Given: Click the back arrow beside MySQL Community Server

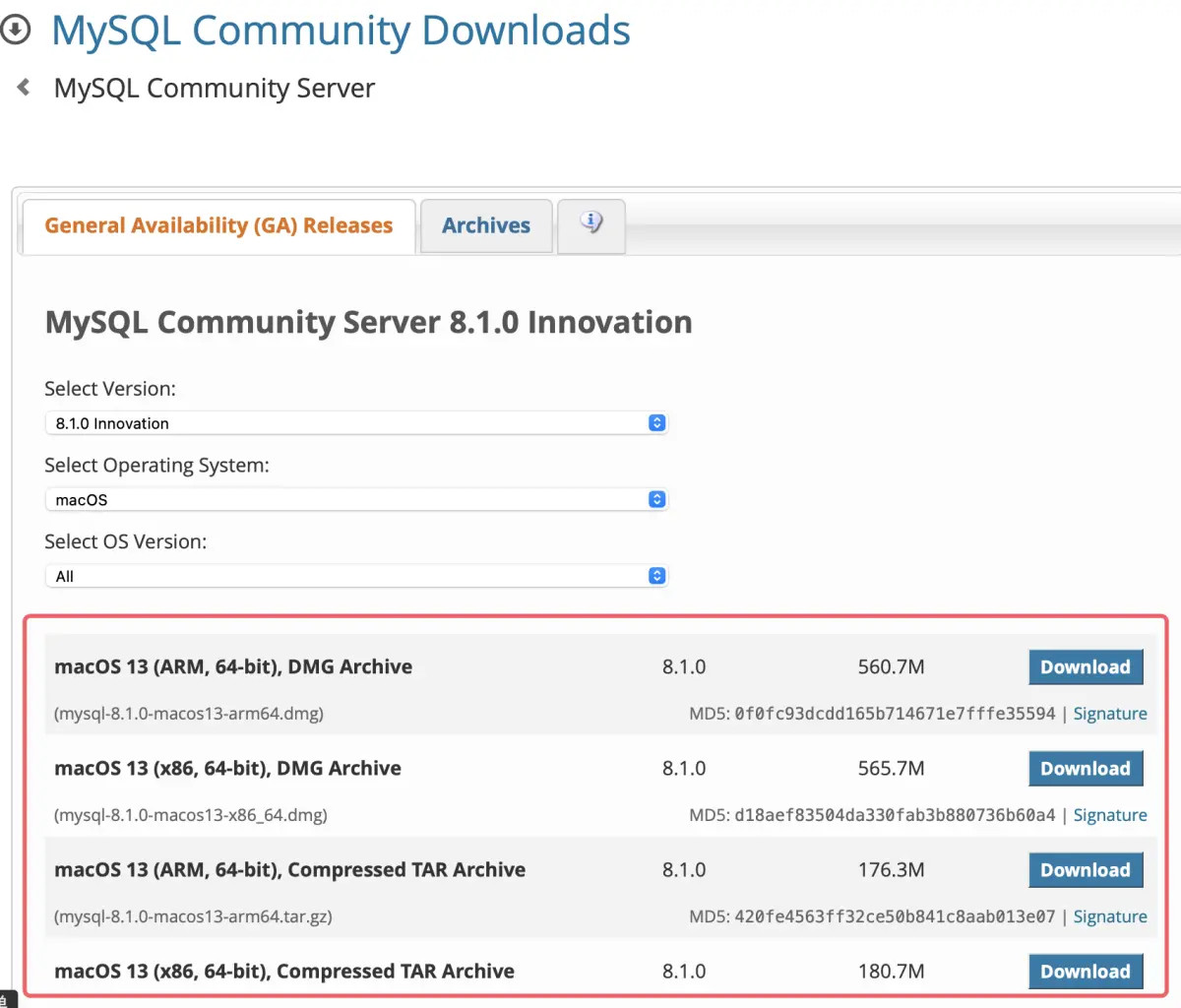Looking at the screenshot, I should [23, 88].
